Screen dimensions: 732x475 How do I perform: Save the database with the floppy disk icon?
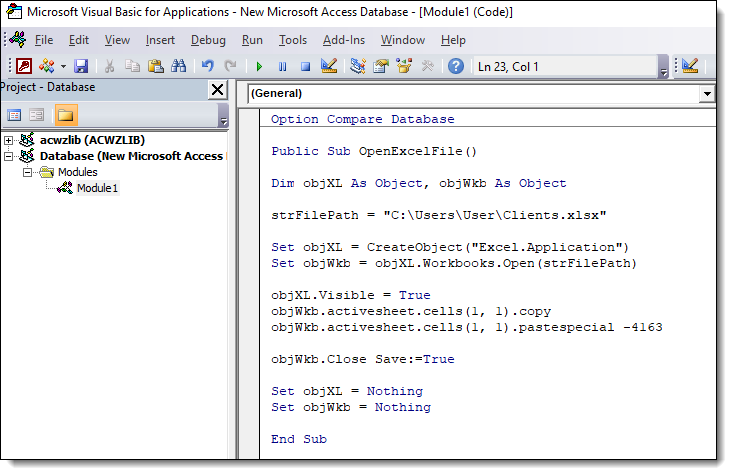click(81, 66)
